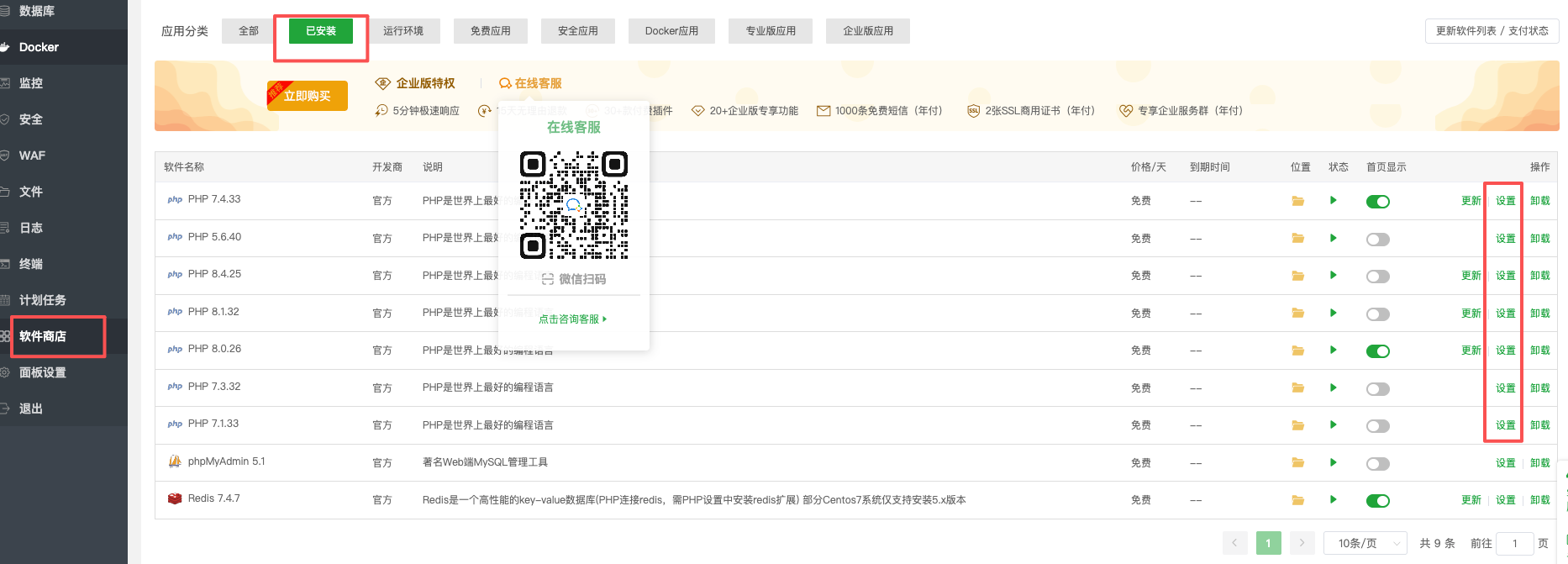Select the 专业版应用 category tab
Image resolution: width=1568 pixels, height=564 pixels.
[771, 31]
